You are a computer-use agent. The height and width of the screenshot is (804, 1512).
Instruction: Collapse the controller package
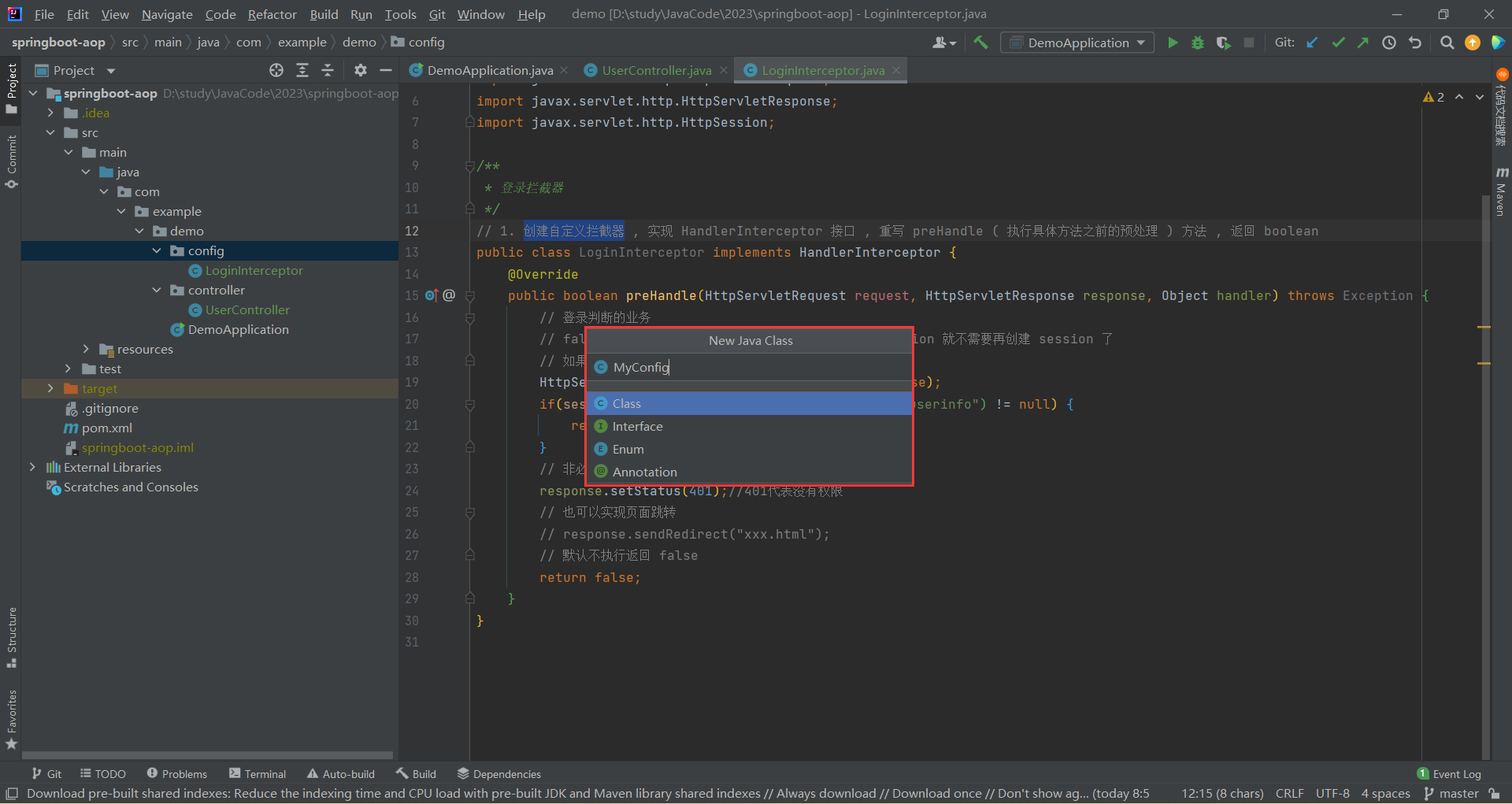[x=157, y=290]
